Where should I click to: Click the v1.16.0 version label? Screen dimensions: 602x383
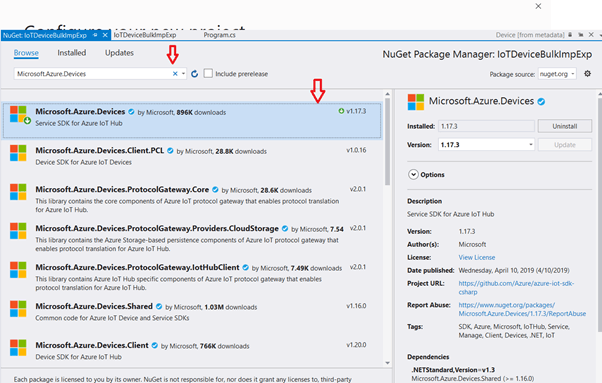356,306
